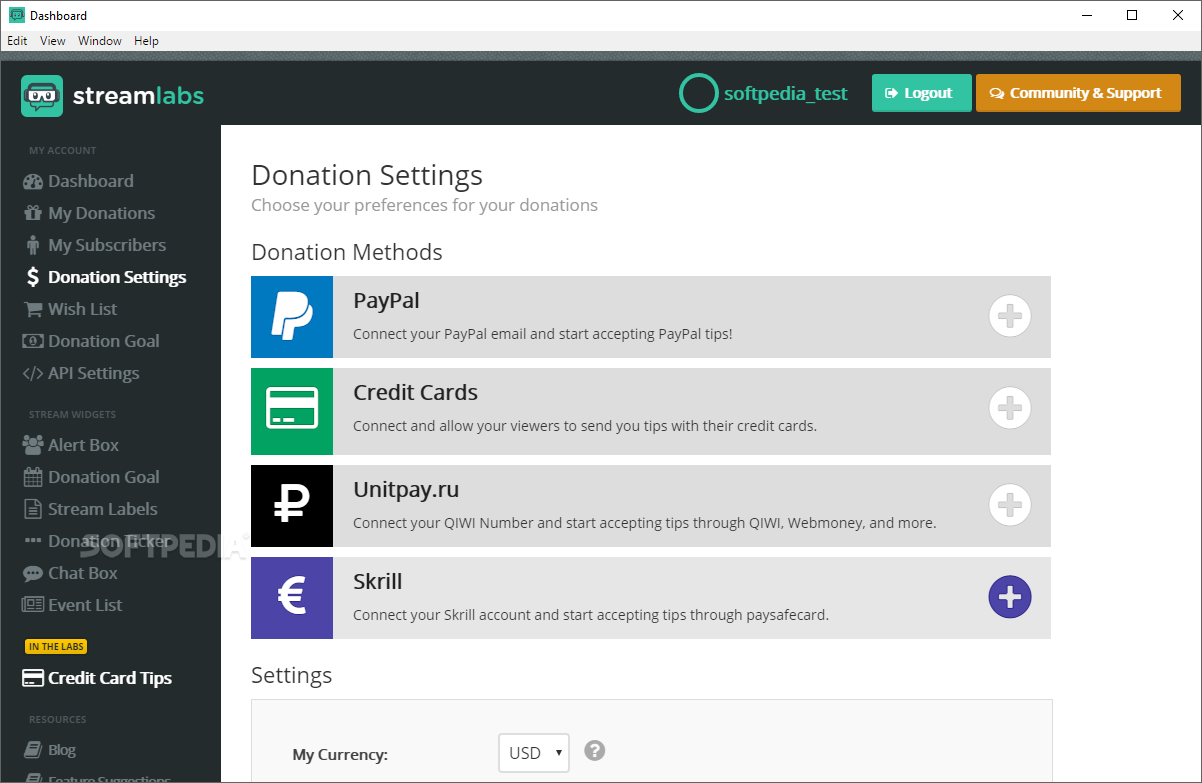This screenshot has width=1202, height=783.
Task: Open Donation Goal under My Account
Action: click(91, 341)
